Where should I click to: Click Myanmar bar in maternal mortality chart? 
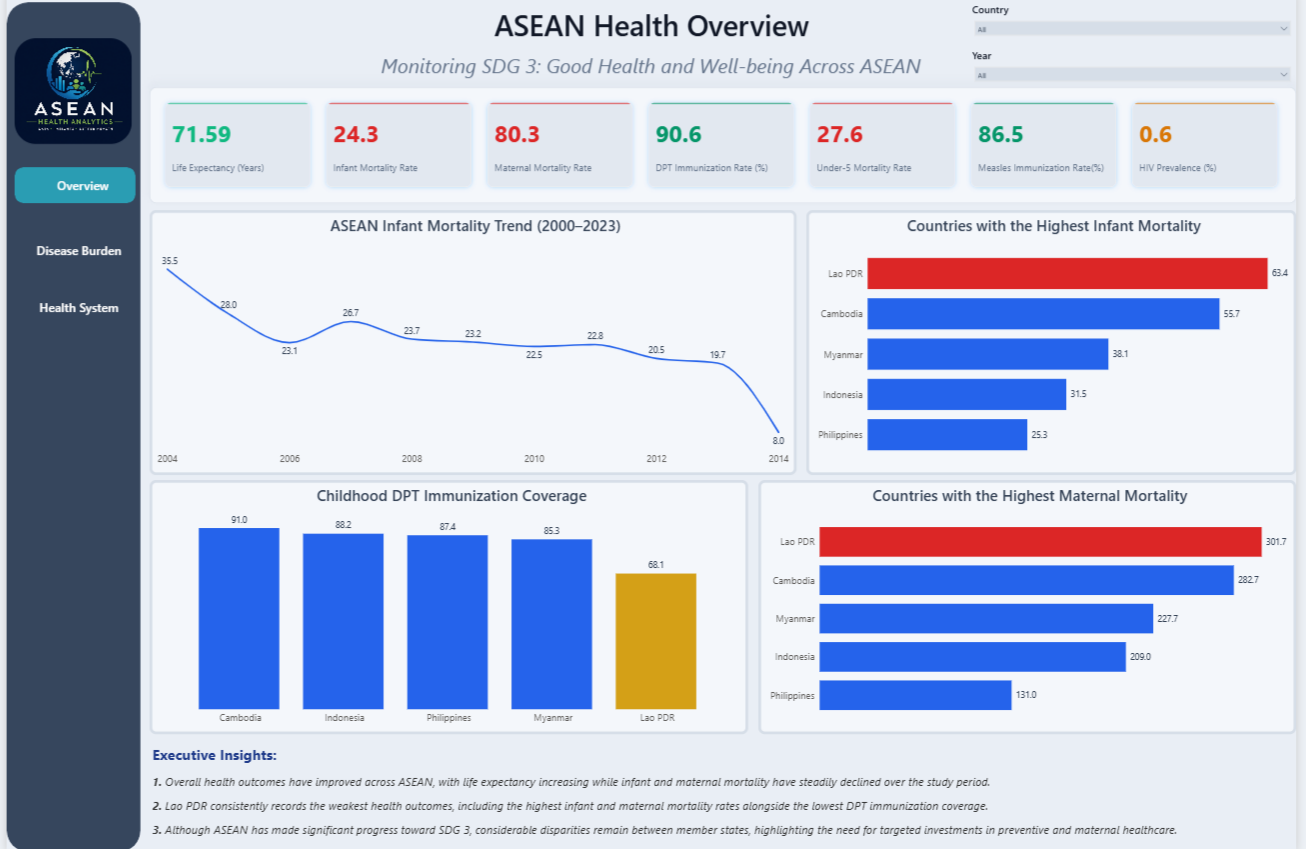click(986, 619)
